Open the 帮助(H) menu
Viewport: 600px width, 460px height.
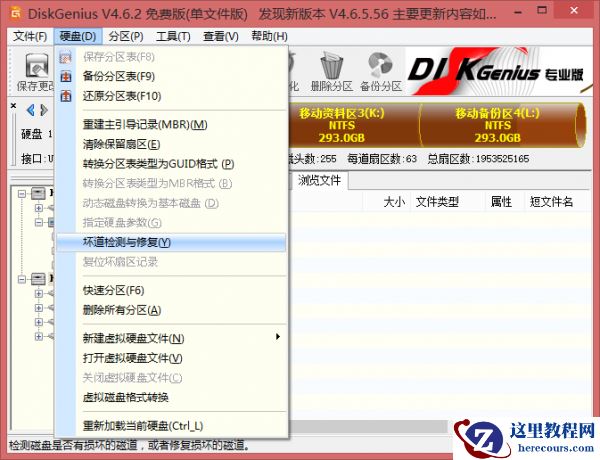[269, 37]
